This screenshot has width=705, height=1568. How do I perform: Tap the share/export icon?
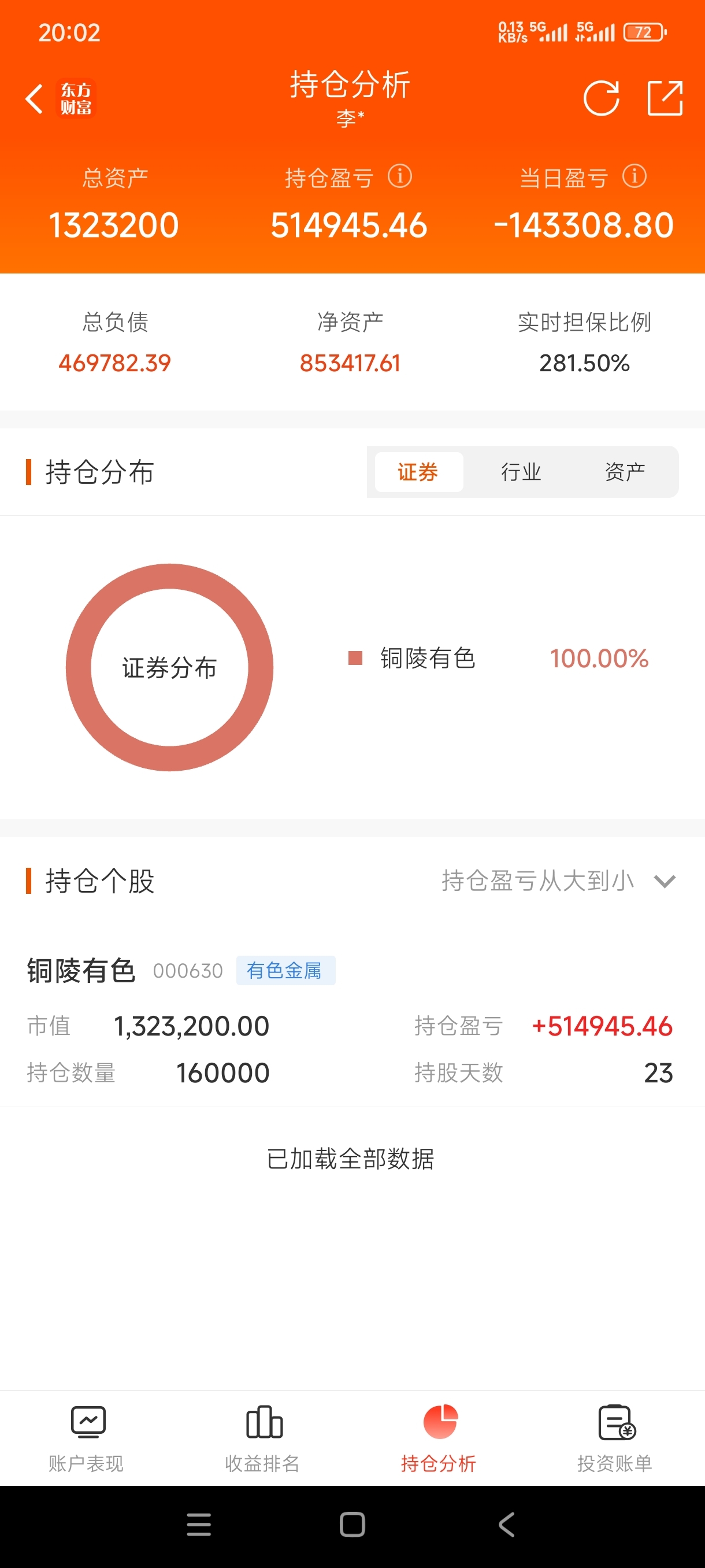point(664,98)
